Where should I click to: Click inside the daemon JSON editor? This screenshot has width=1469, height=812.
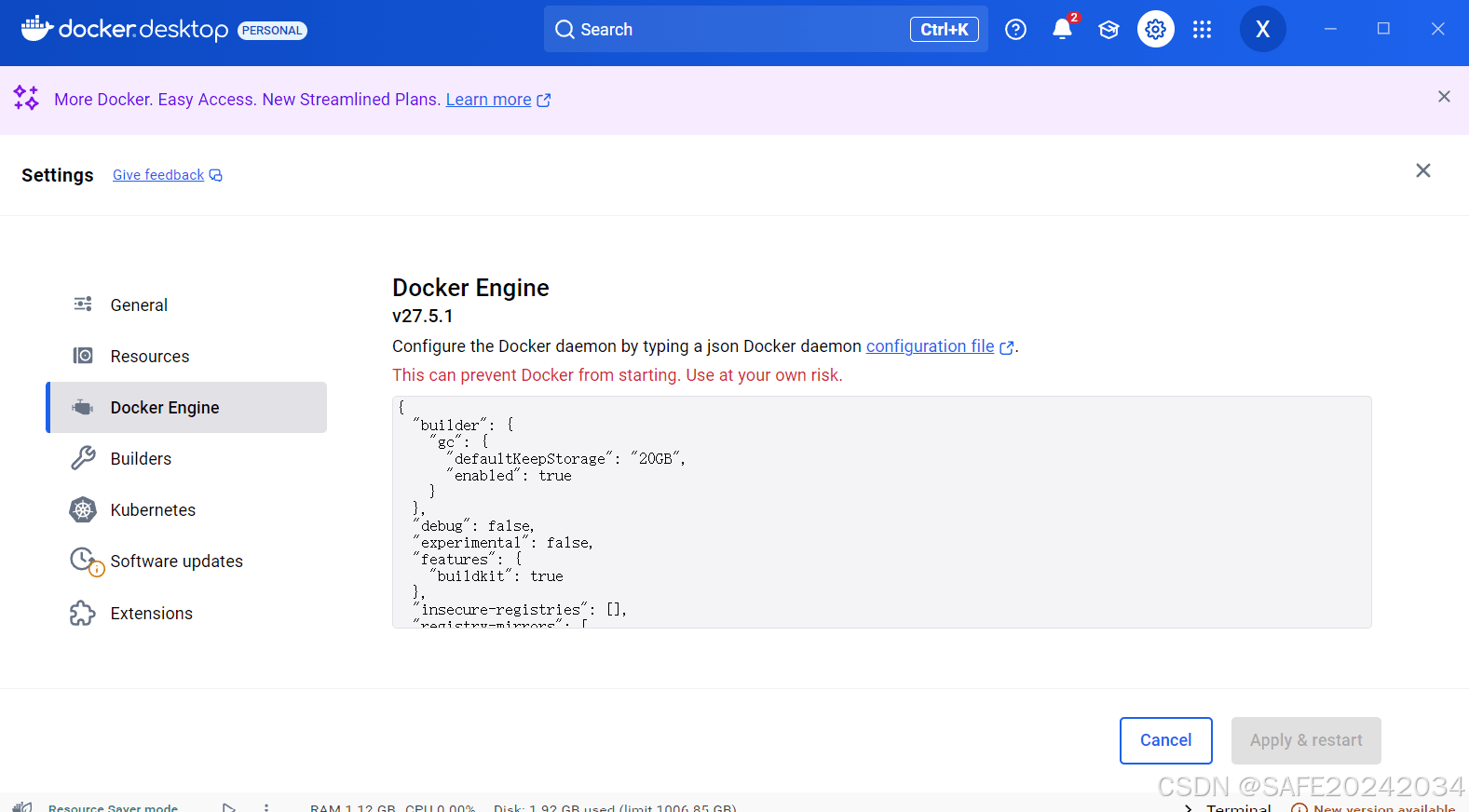tap(880, 512)
